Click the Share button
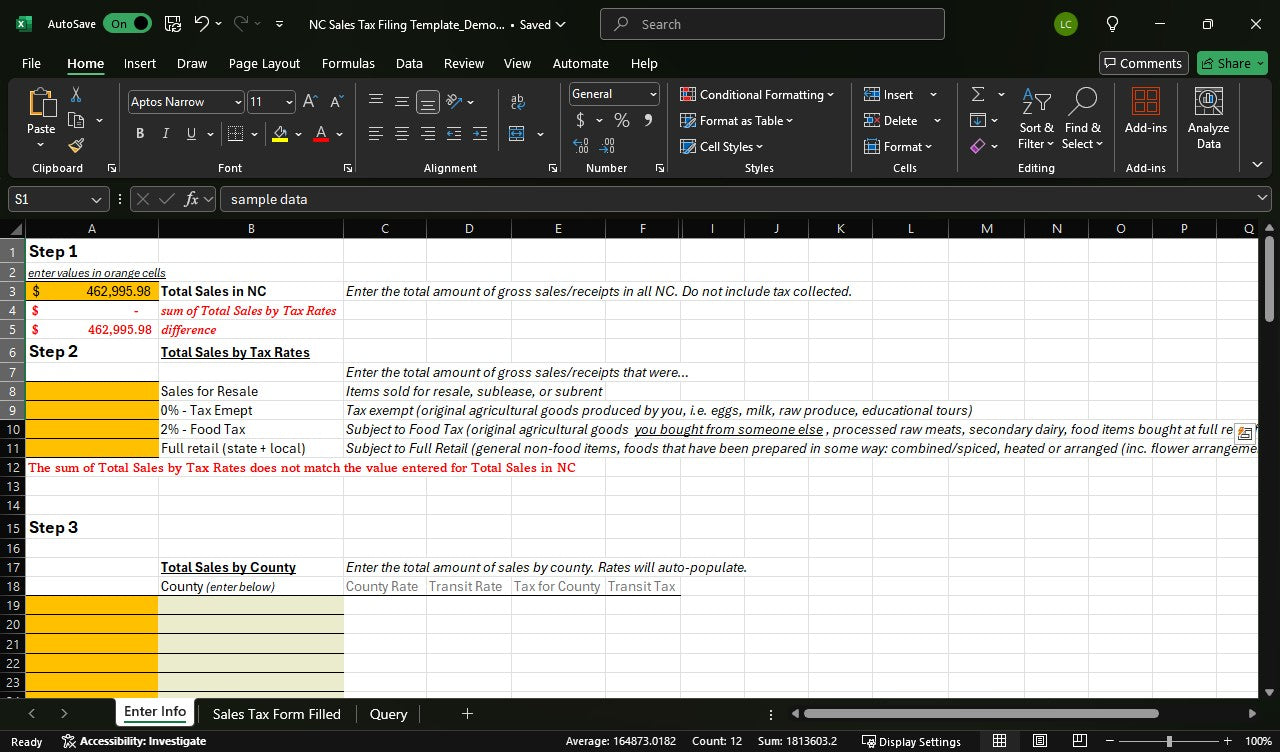1280x752 pixels. (1231, 63)
